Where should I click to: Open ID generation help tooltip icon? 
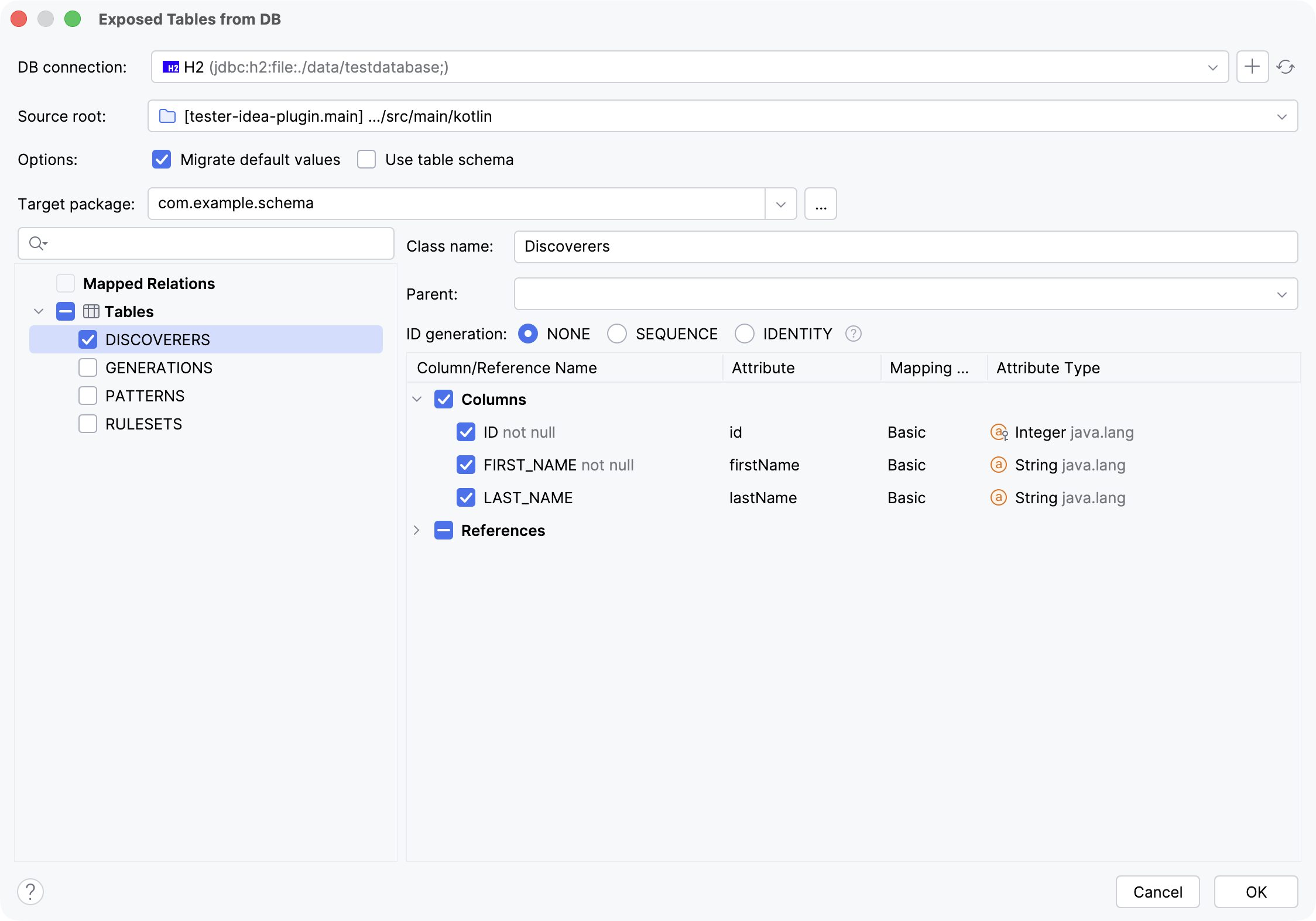tap(854, 334)
